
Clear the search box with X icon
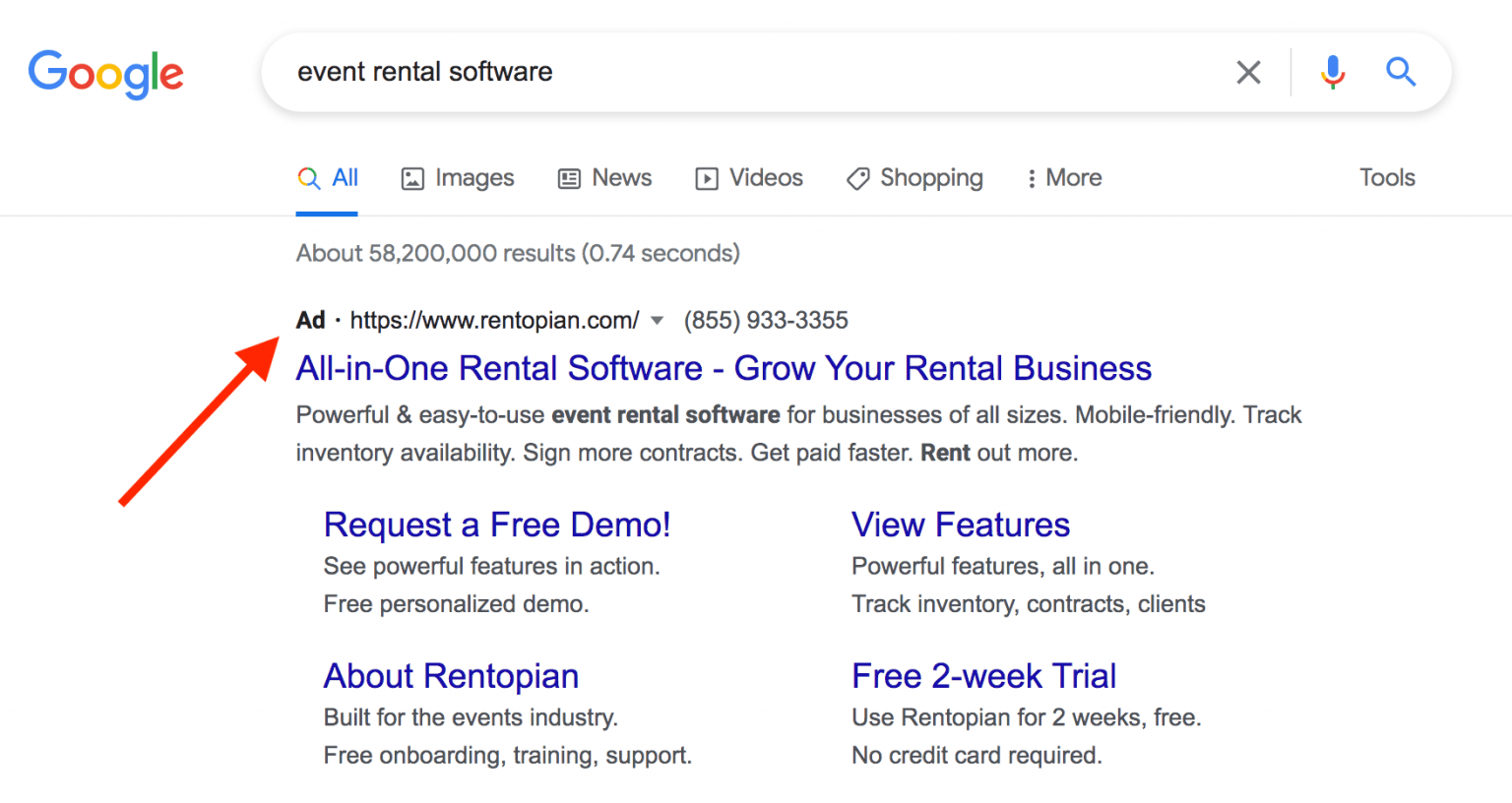click(x=1248, y=72)
